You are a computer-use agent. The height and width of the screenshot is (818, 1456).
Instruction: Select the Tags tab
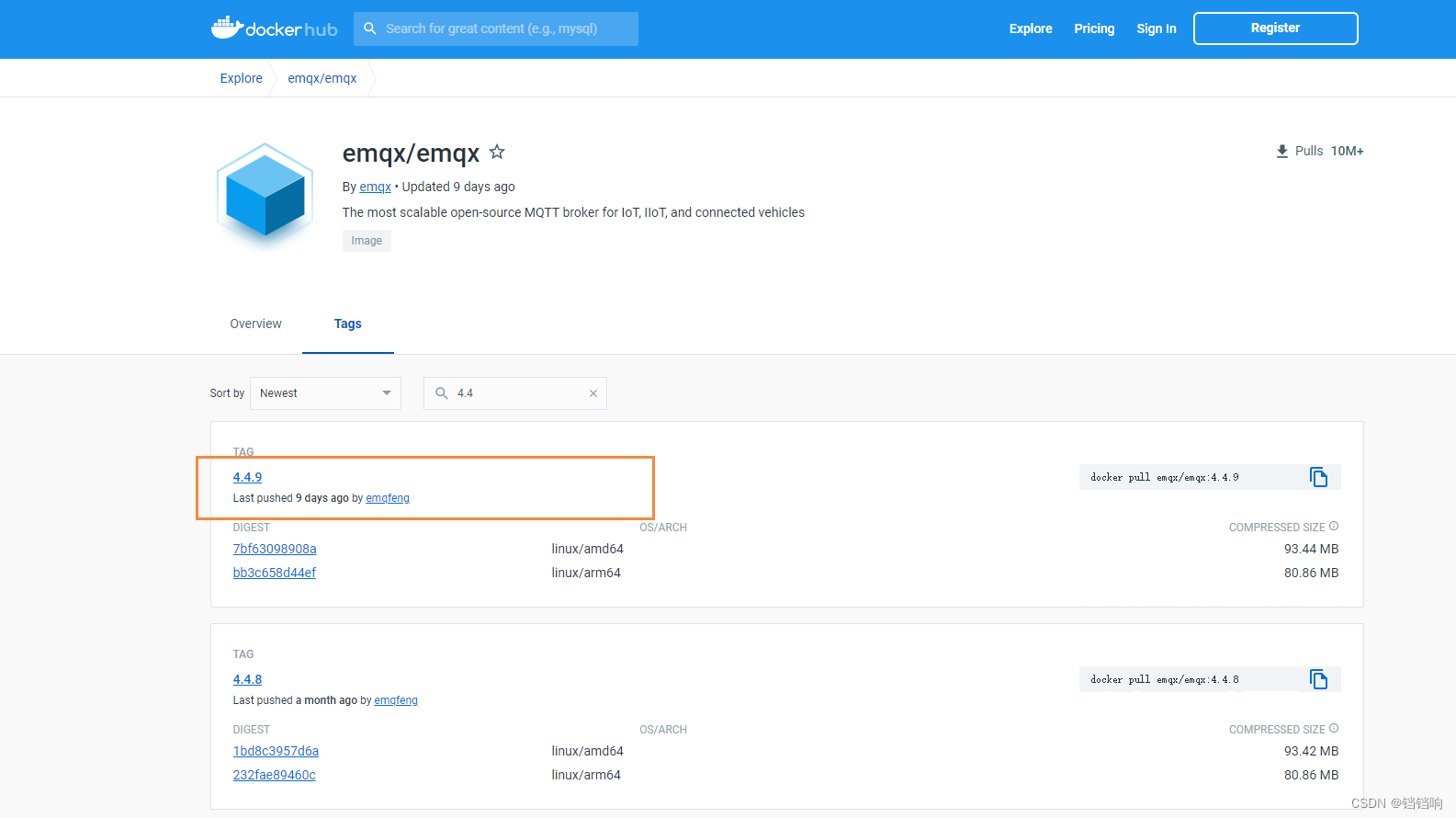(x=348, y=324)
